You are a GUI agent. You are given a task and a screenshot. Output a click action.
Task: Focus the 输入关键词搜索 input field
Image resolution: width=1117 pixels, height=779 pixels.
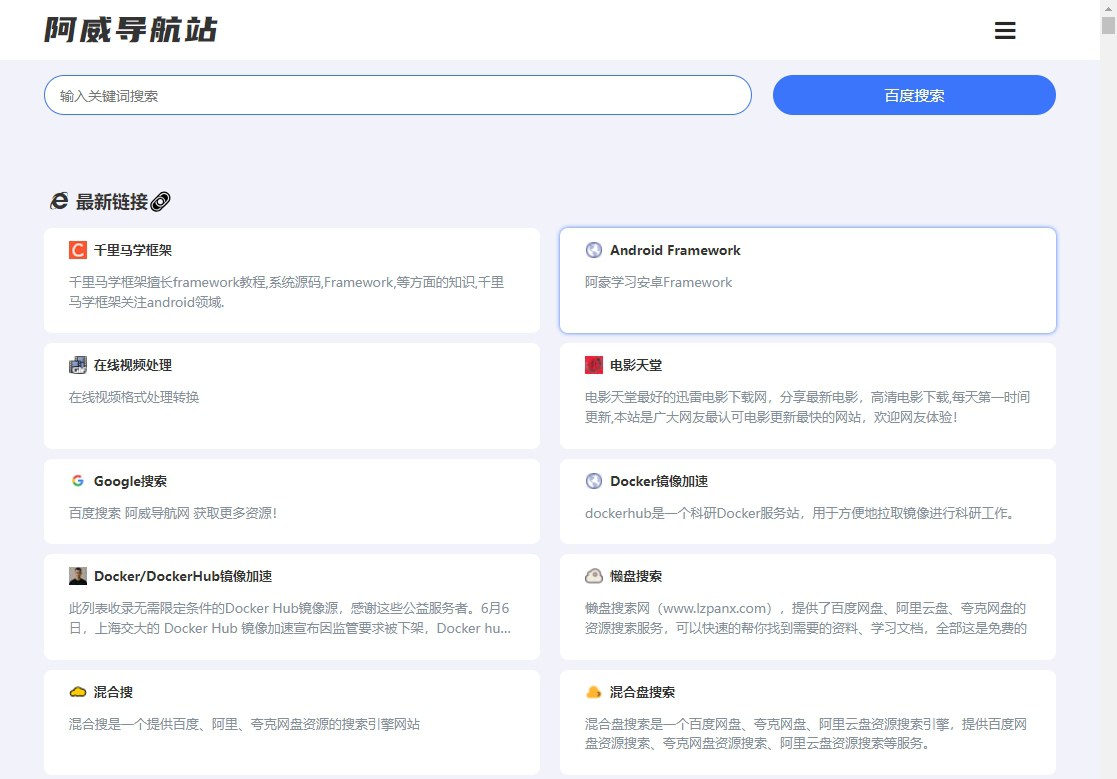pyautogui.click(x=398, y=95)
